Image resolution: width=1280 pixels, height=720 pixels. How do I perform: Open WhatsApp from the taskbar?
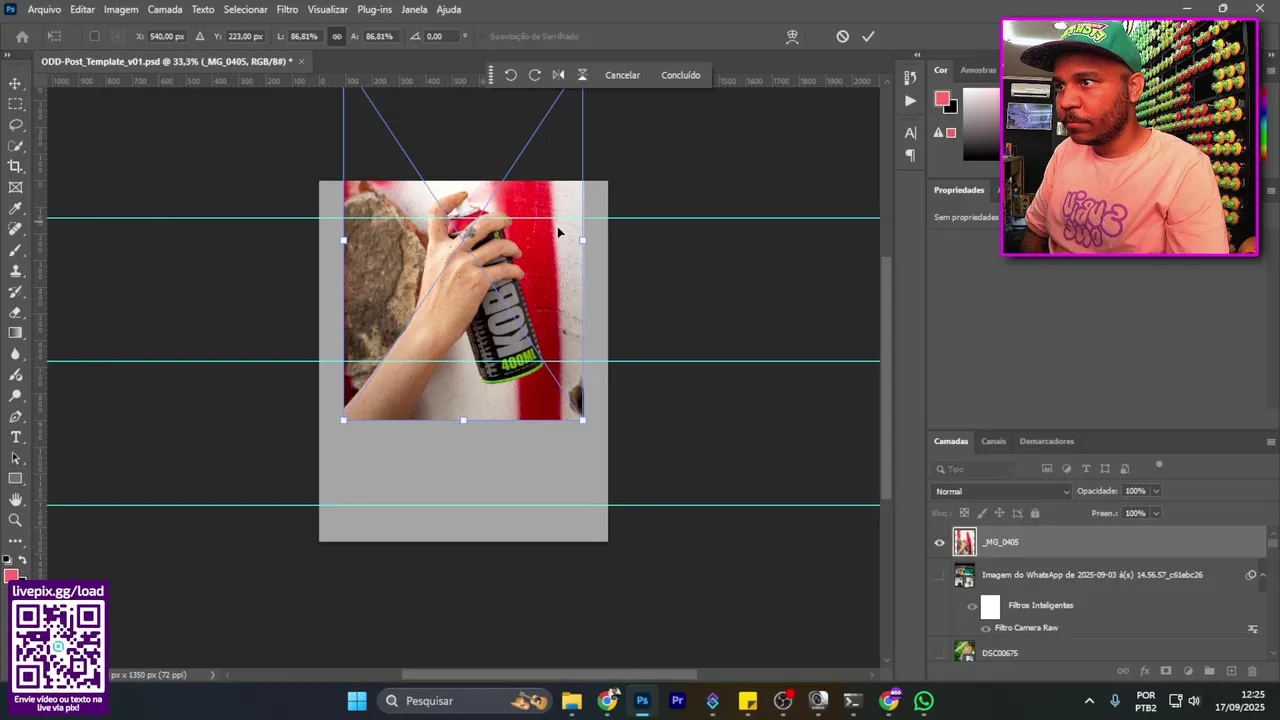tap(923, 701)
